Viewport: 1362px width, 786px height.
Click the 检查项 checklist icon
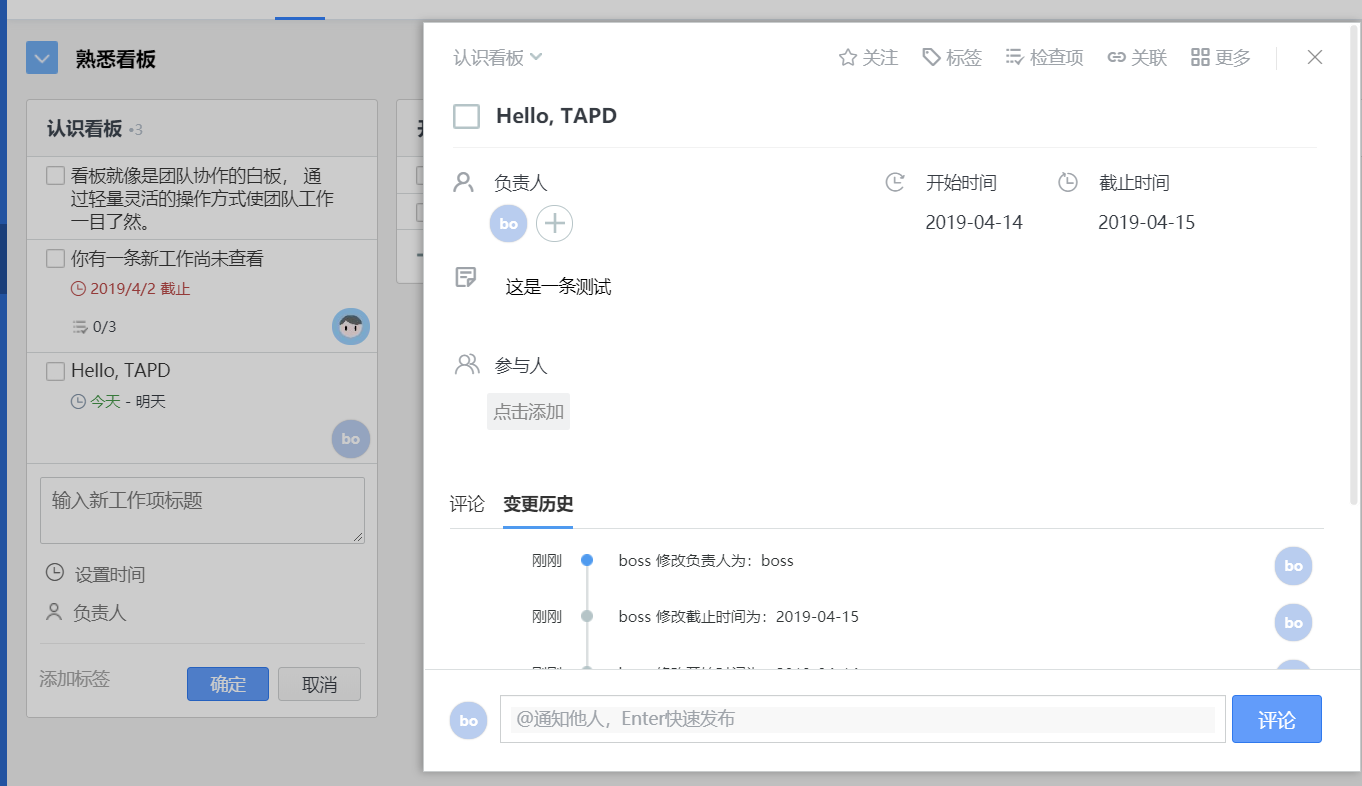[x=1015, y=57]
